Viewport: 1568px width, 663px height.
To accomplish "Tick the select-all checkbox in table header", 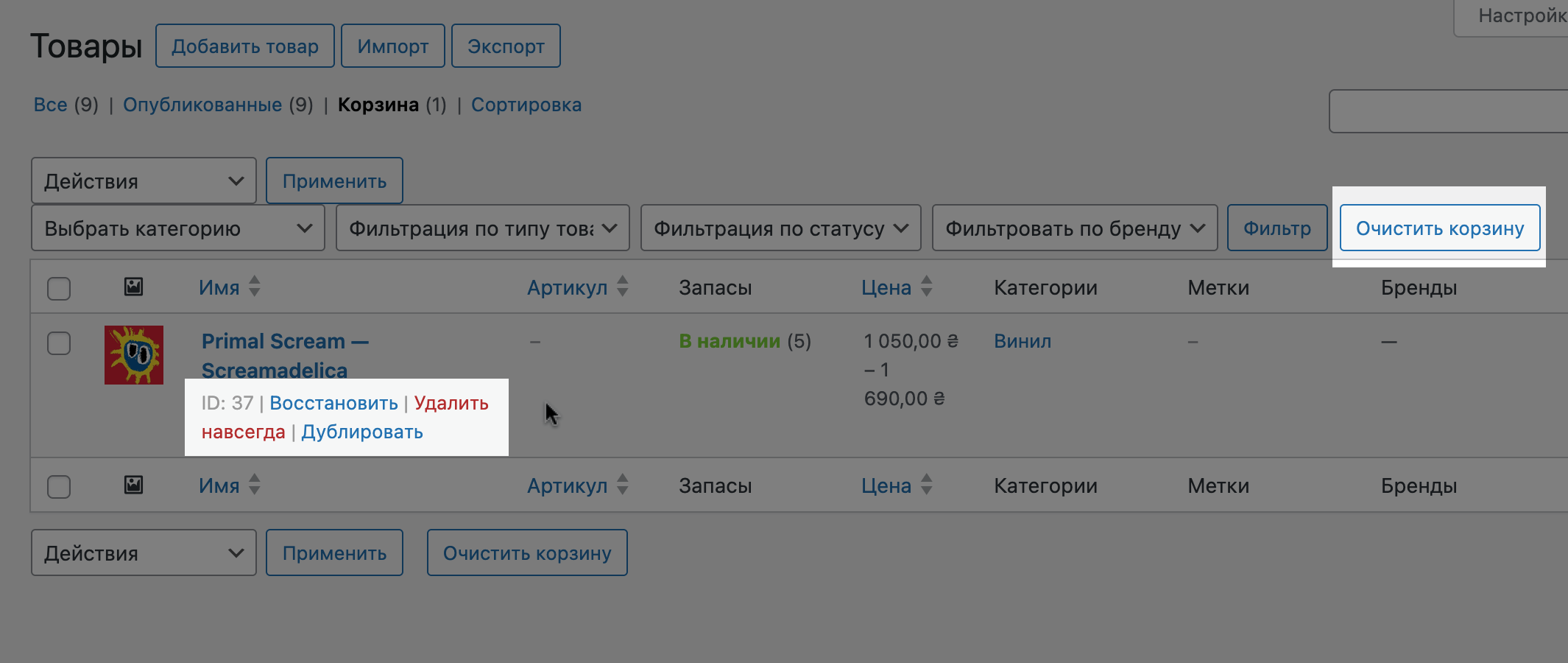I will pyautogui.click(x=59, y=288).
